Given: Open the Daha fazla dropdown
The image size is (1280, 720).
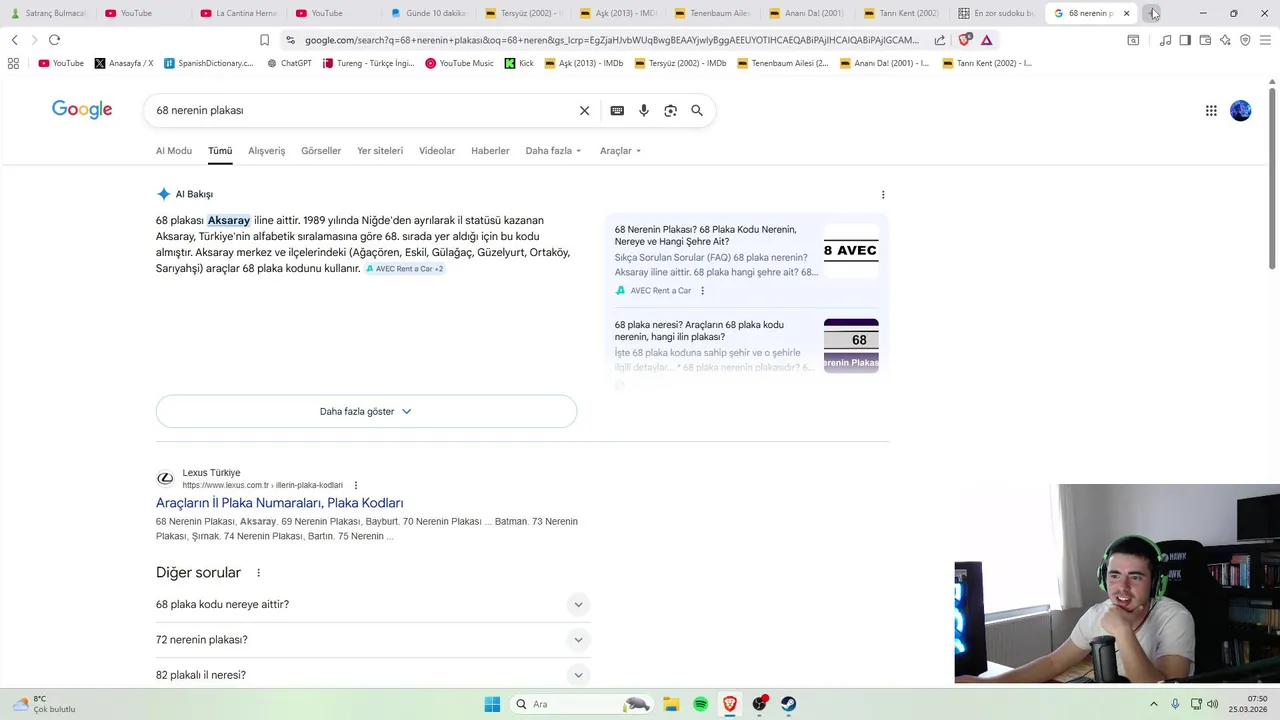Looking at the screenshot, I should [553, 151].
